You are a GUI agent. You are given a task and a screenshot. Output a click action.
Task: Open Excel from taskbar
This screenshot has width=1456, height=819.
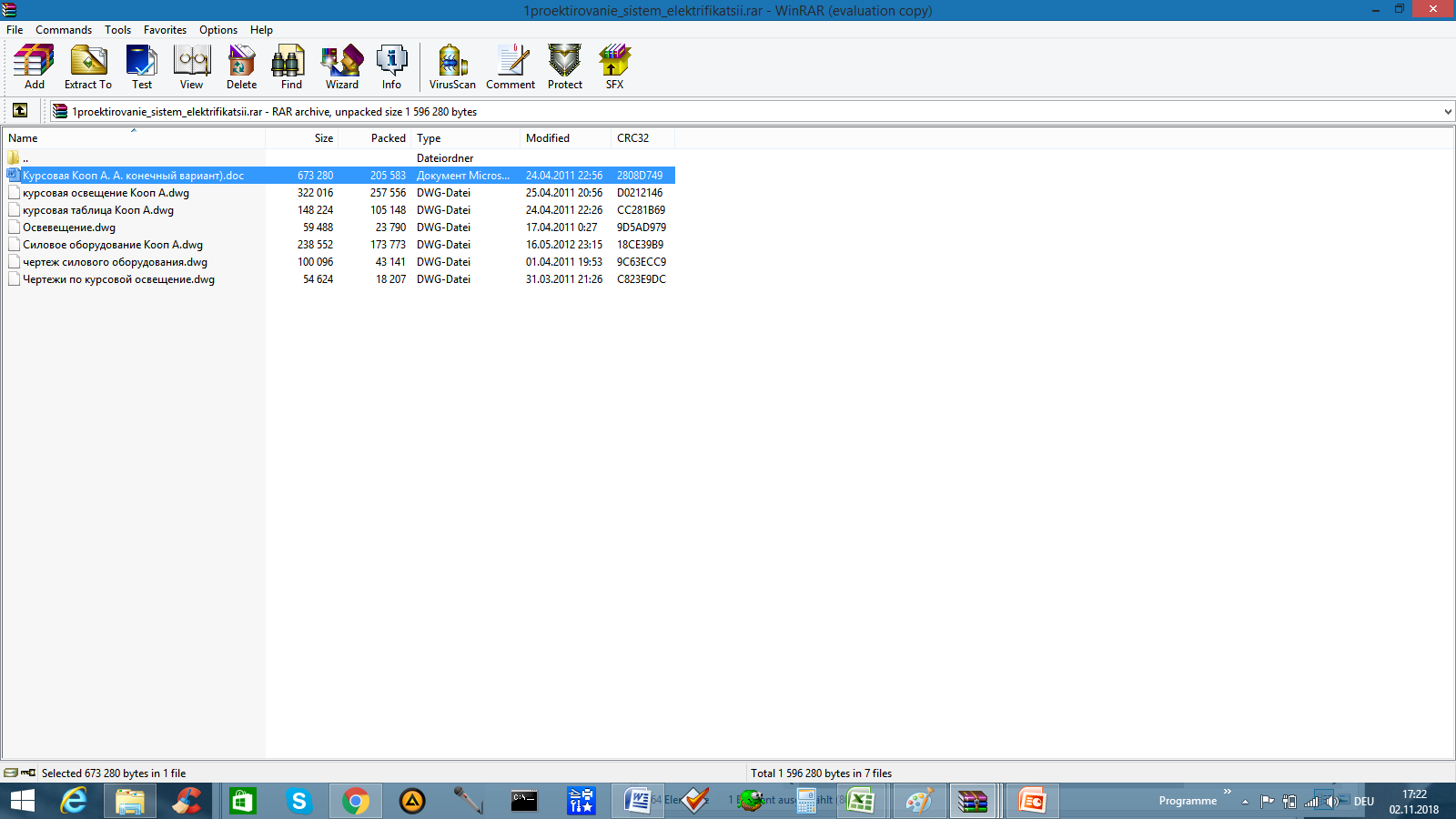click(x=861, y=801)
